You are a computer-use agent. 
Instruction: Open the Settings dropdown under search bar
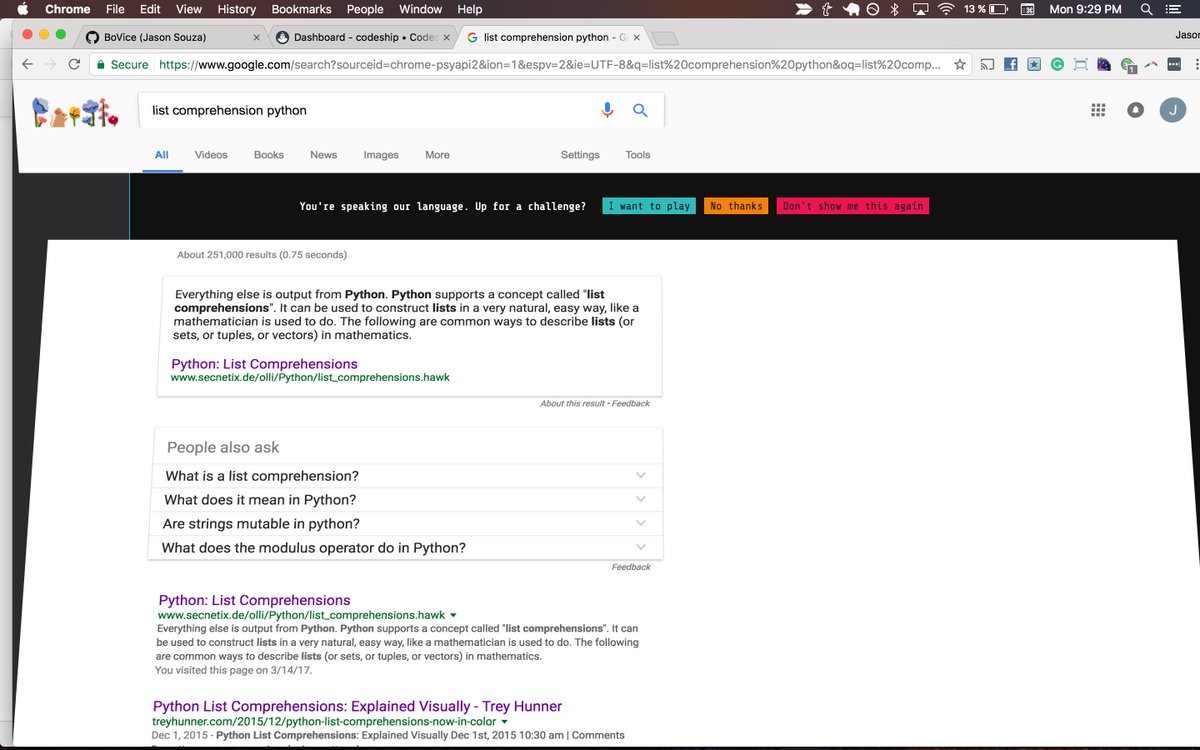(x=580, y=155)
